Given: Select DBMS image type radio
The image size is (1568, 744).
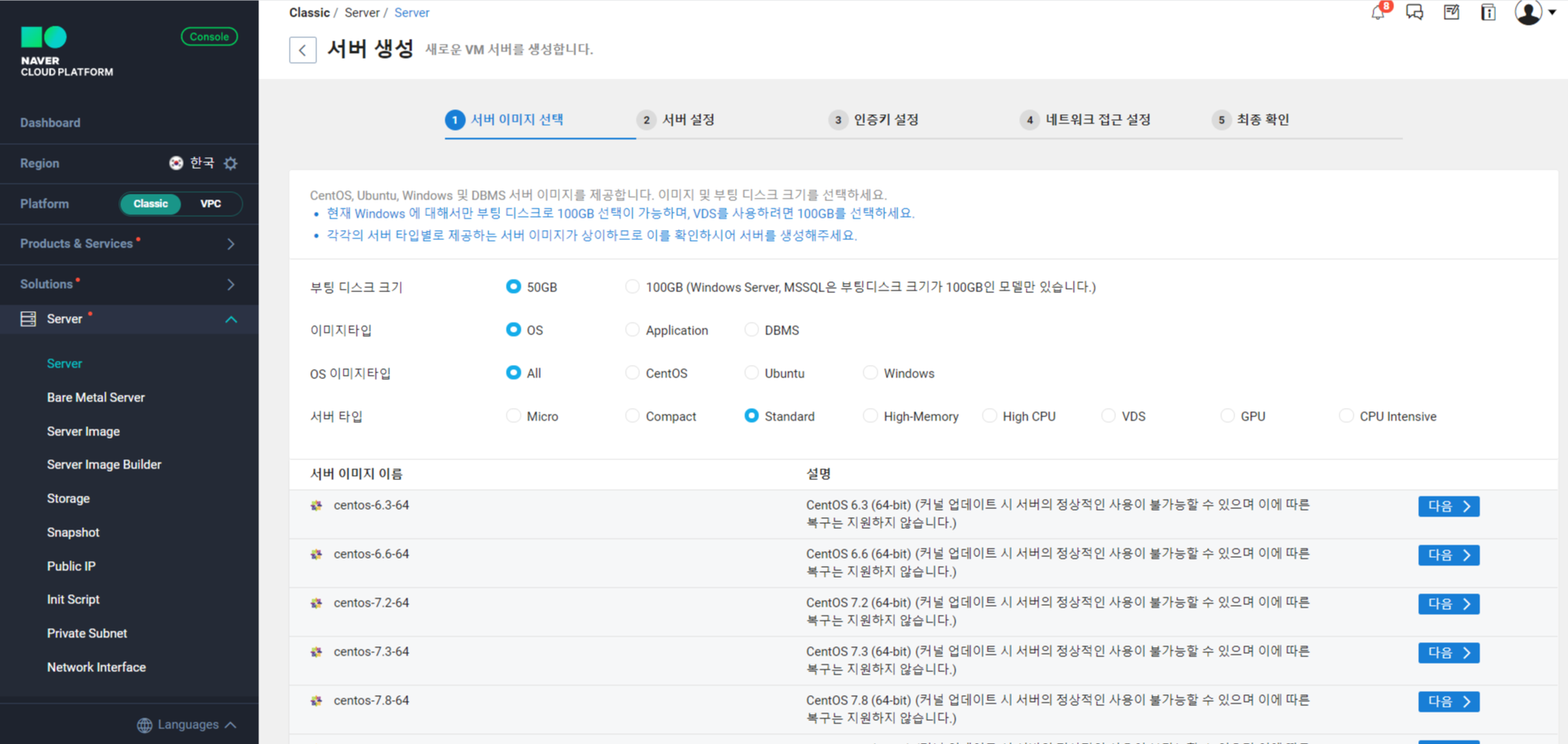Looking at the screenshot, I should click(x=752, y=329).
